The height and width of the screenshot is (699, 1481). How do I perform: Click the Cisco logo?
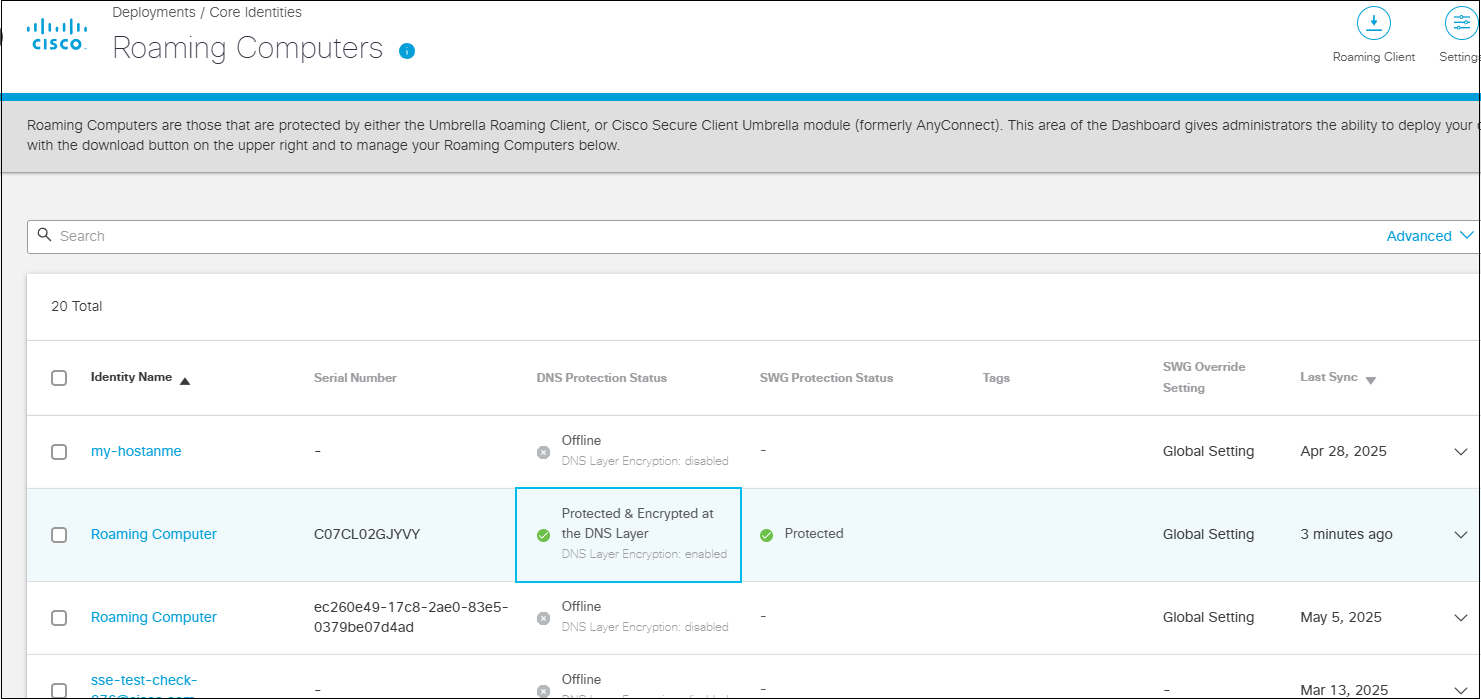click(57, 34)
